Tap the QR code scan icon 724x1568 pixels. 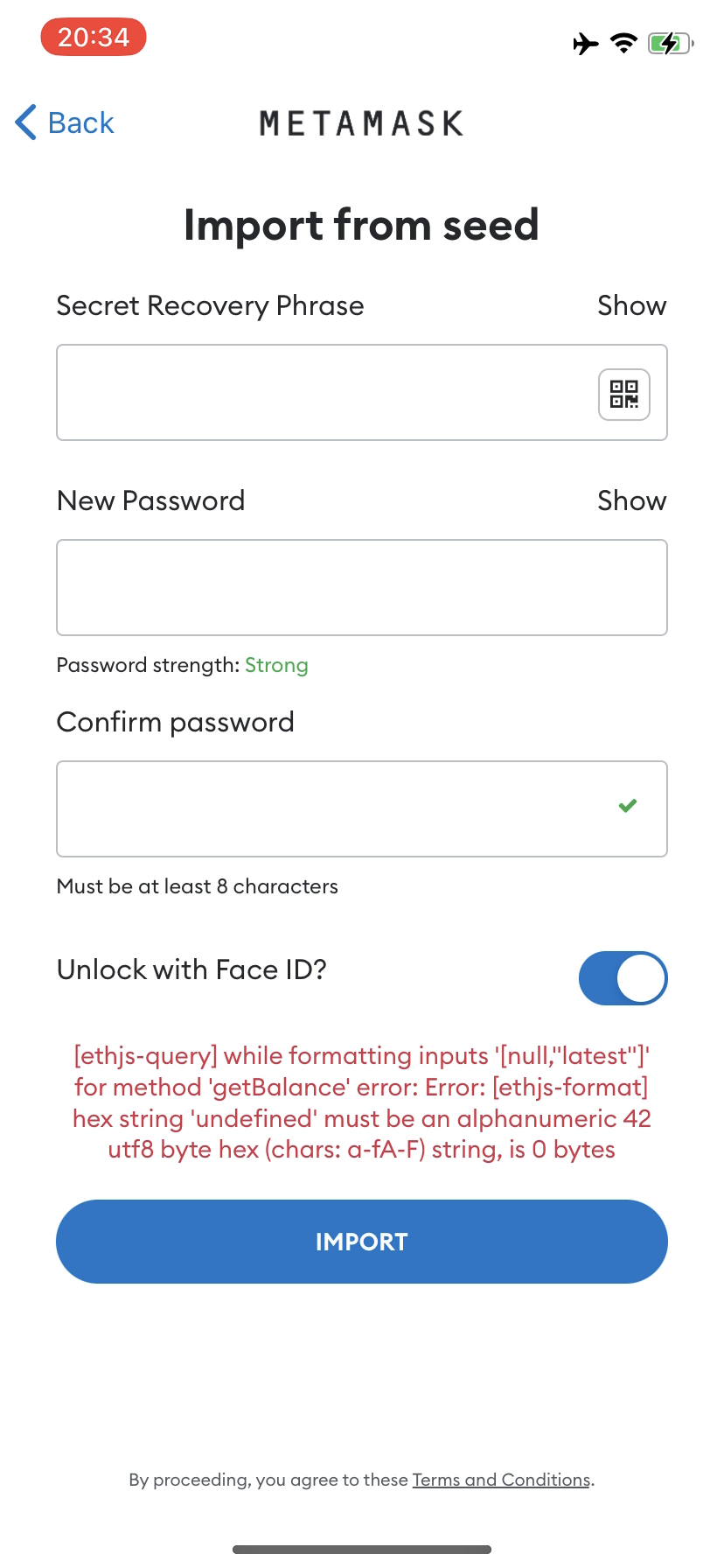[x=623, y=395]
